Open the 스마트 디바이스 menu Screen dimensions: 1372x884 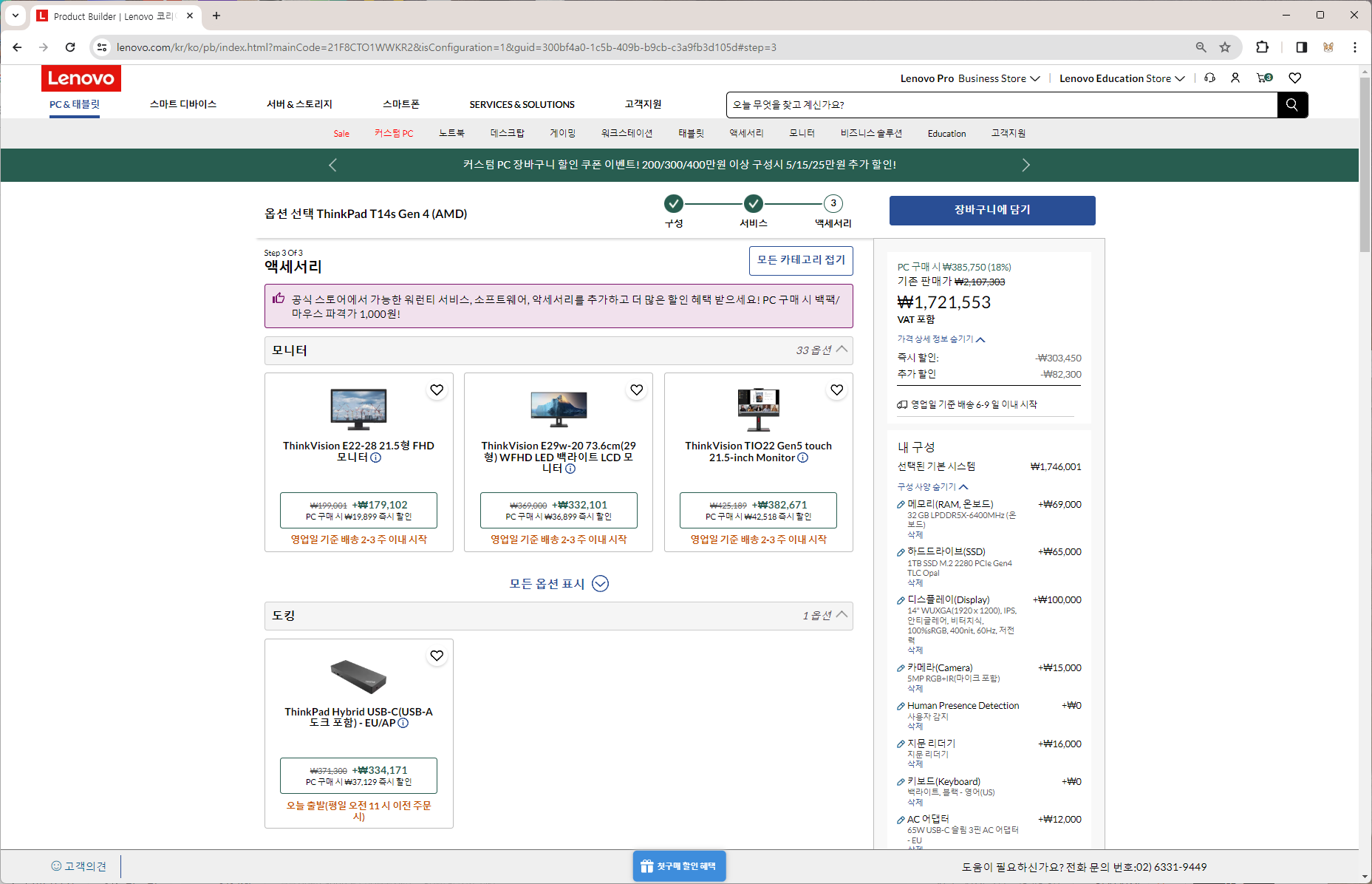click(183, 104)
